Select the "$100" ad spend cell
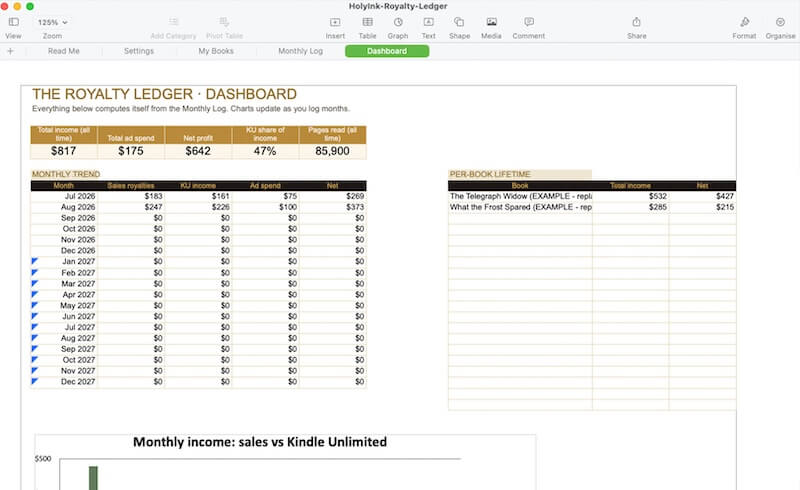 coord(265,207)
